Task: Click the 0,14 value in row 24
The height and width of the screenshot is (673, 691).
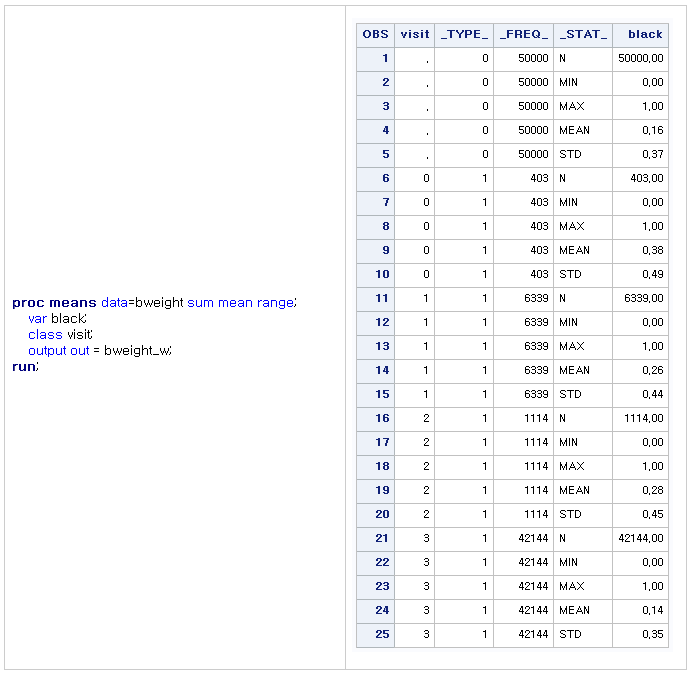Action: point(653,610)
